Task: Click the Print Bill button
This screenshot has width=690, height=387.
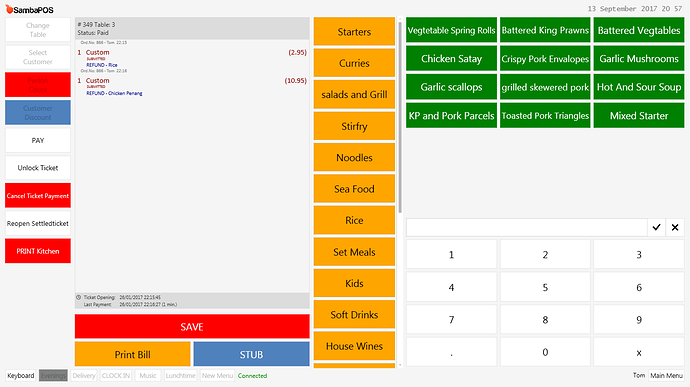Action: click(132, 354)
